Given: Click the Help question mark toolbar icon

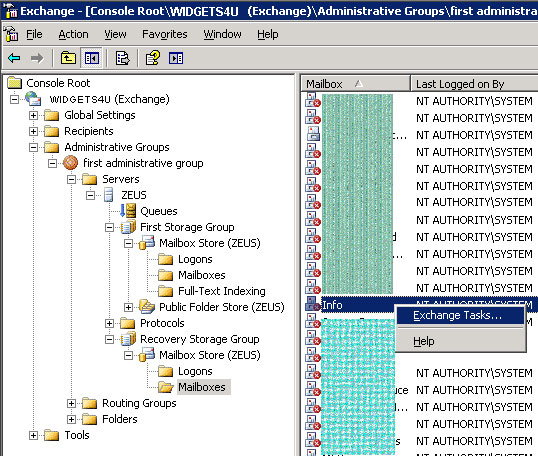Looking at the screenshot, I should 153,58.
